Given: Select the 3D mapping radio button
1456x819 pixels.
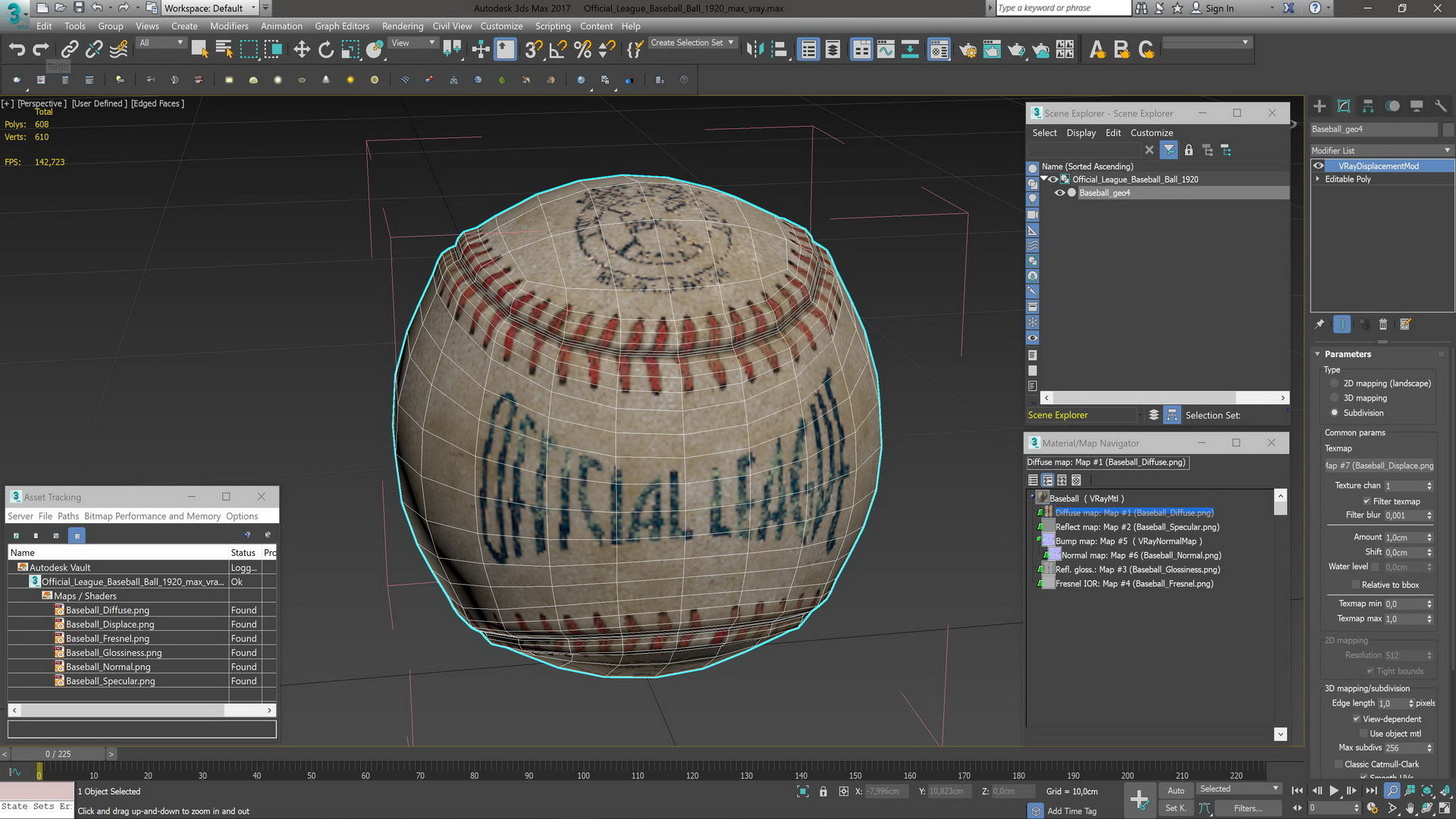Looking at the screenshot, I should [1335, 398].
